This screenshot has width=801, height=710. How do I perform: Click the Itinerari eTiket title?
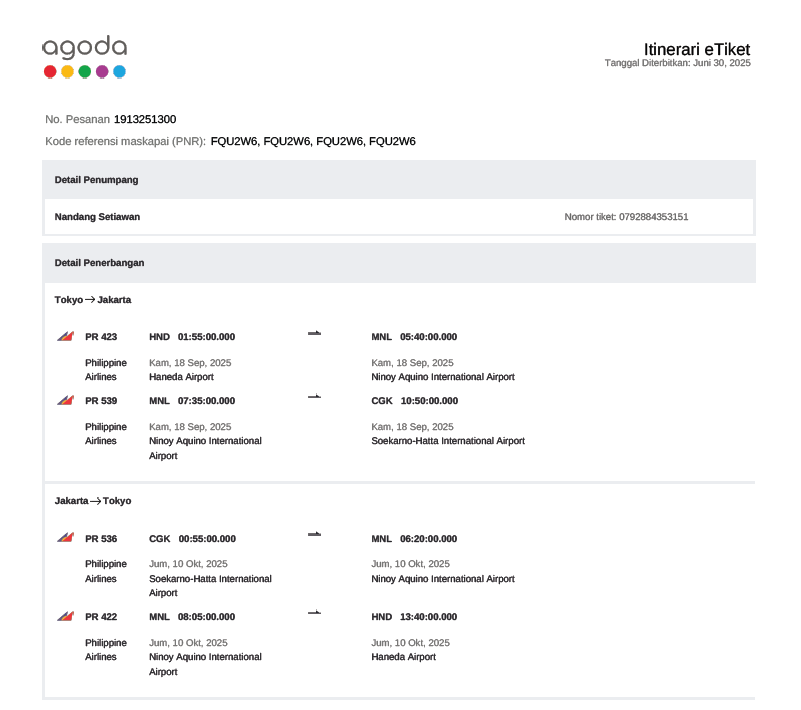697,49
